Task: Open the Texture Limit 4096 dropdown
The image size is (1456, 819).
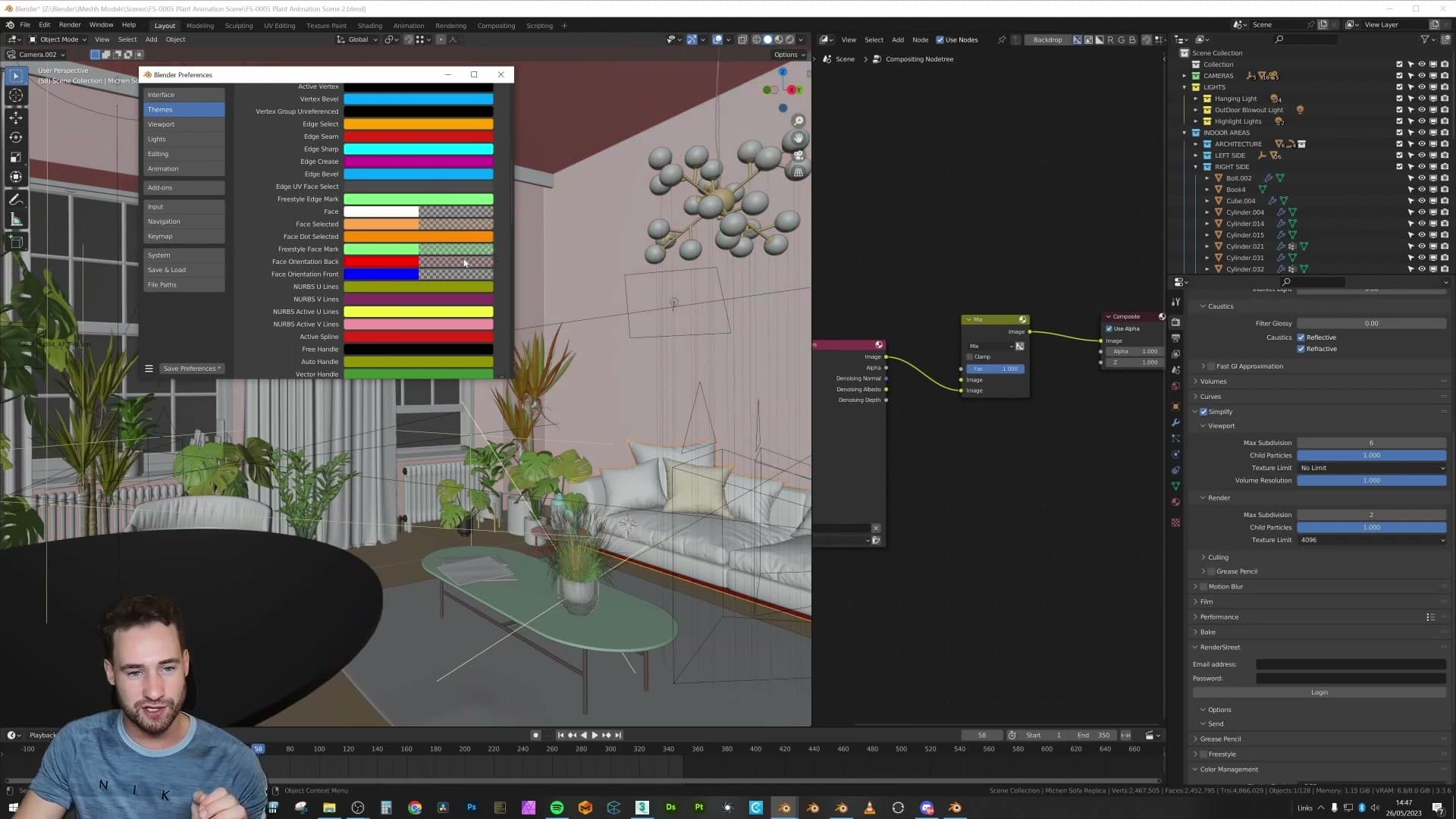Action: click(x=1371, y=540)
